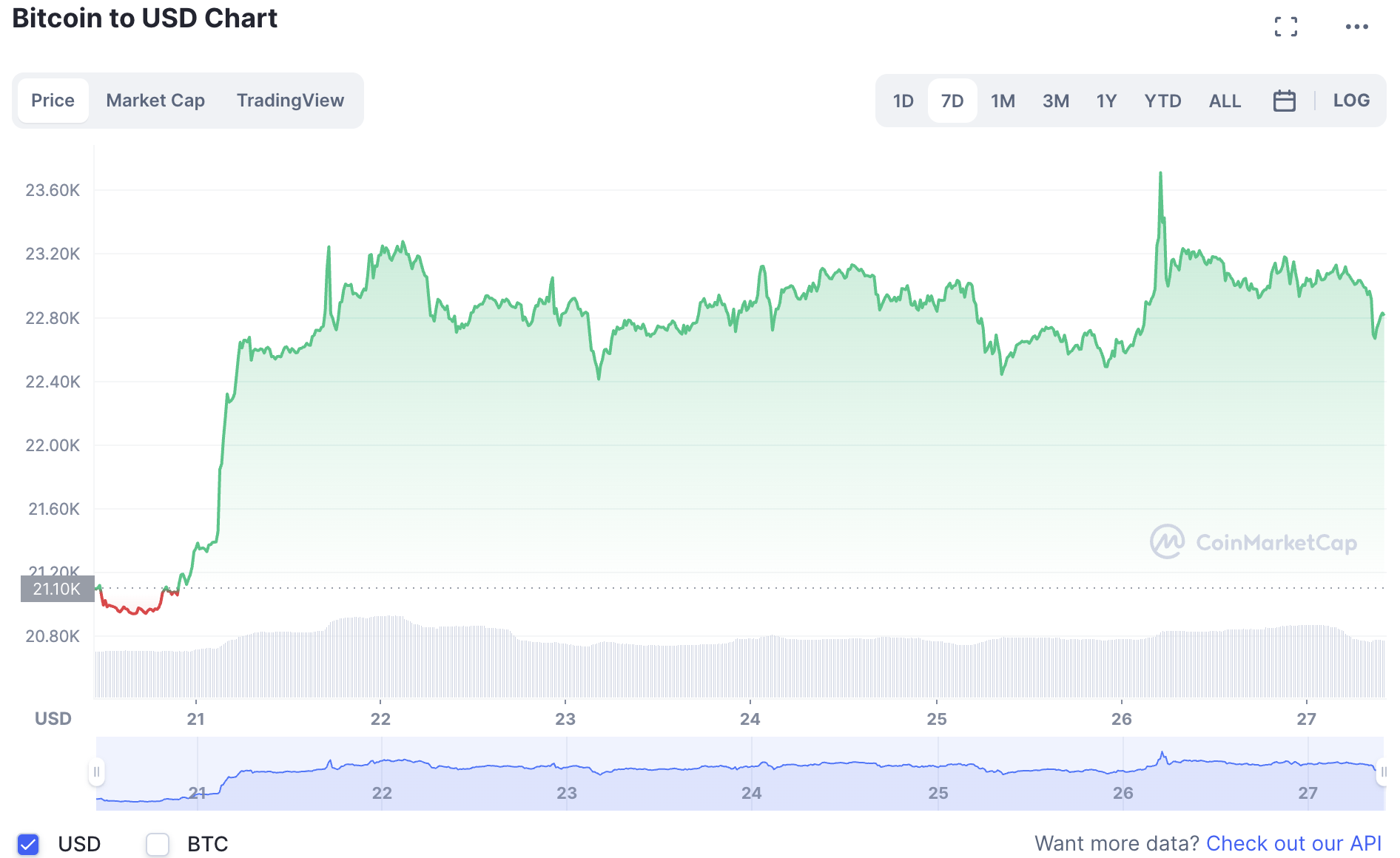Viewport: 1400px width, 858px height.
Task: Click the 23.60K price spike on chart
Action: [1160, 174]
